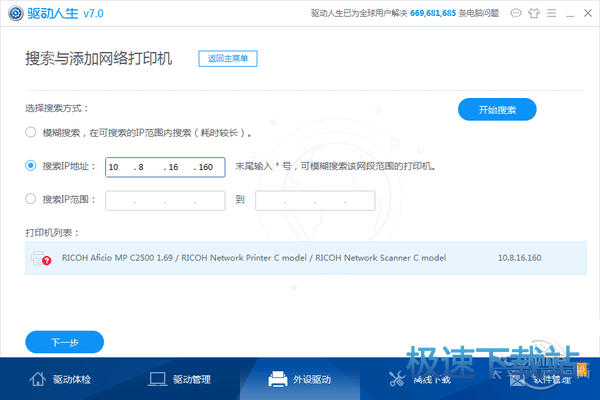This screenshot has width=600, height=400.
Task: Click the monitor icon beside 驱动管理
Action: [157, 379]
